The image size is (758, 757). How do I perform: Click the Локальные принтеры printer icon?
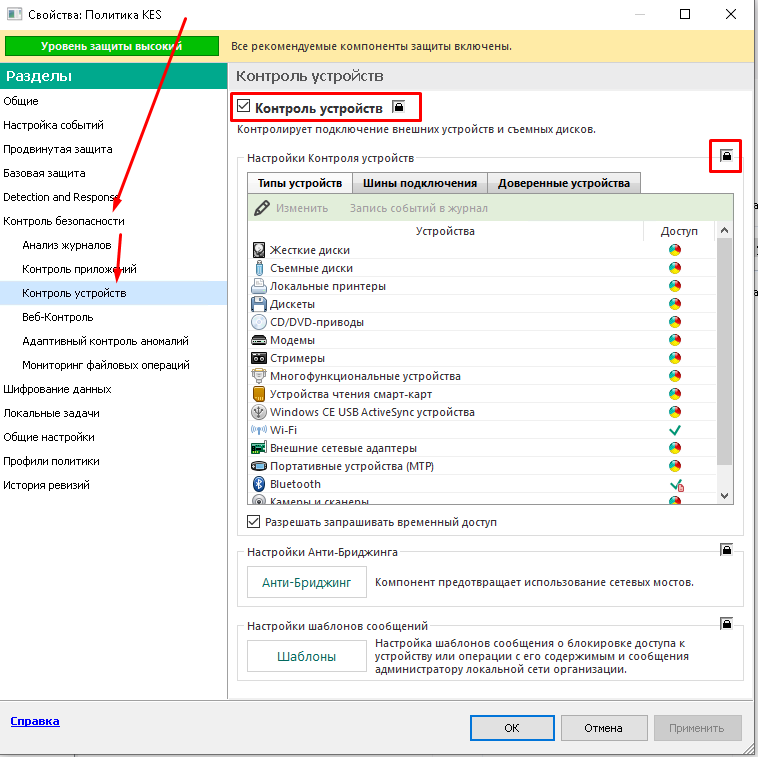click(259, 286)
